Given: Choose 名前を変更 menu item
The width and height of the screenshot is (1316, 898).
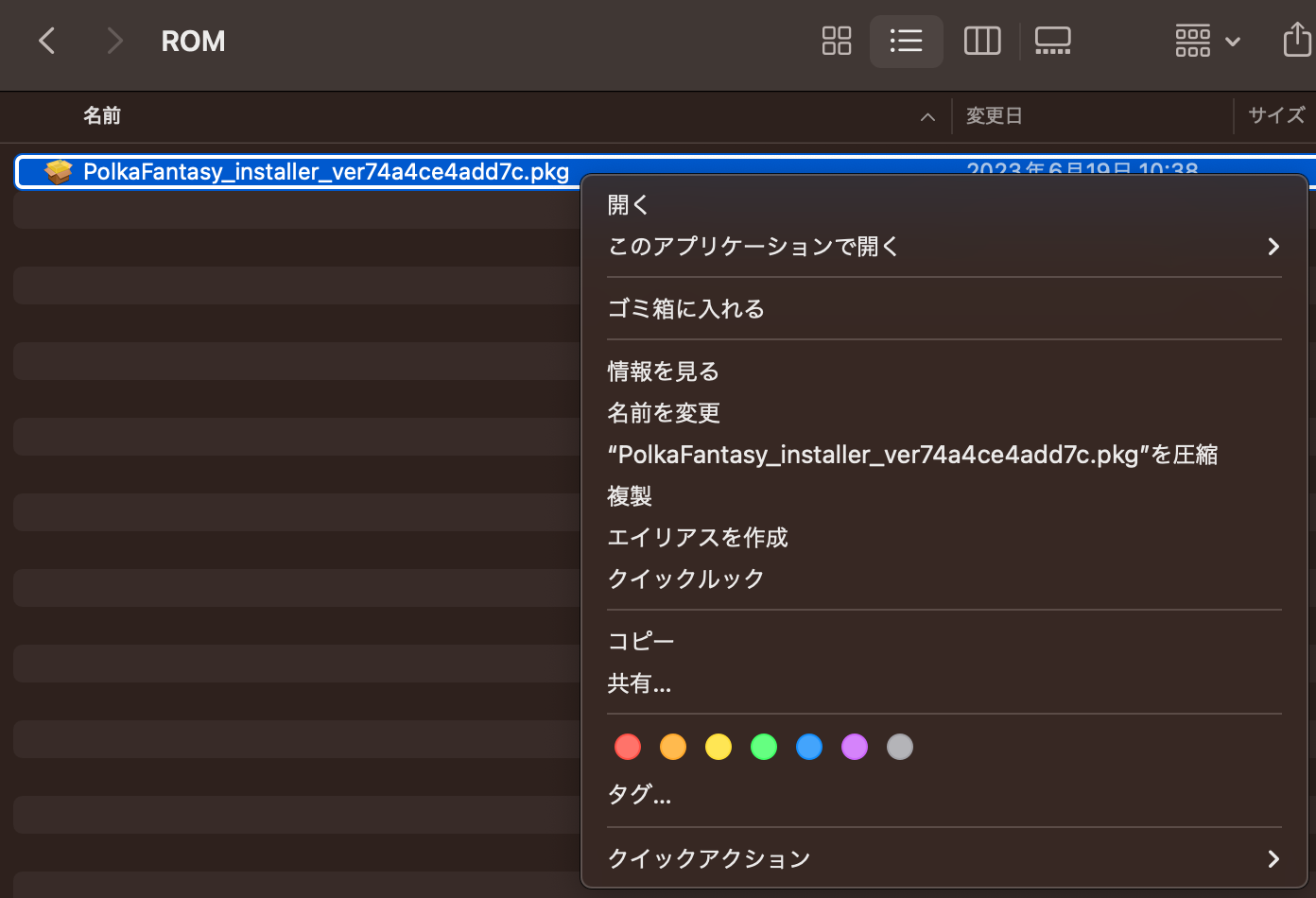Looking at the screenshot, I should [x=944, y=412].
